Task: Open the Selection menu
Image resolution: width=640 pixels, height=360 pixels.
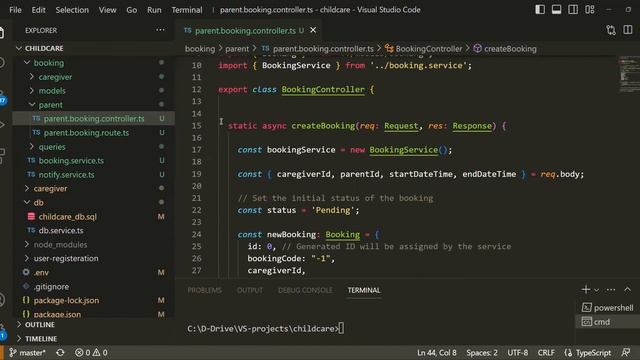Action: 72,10
